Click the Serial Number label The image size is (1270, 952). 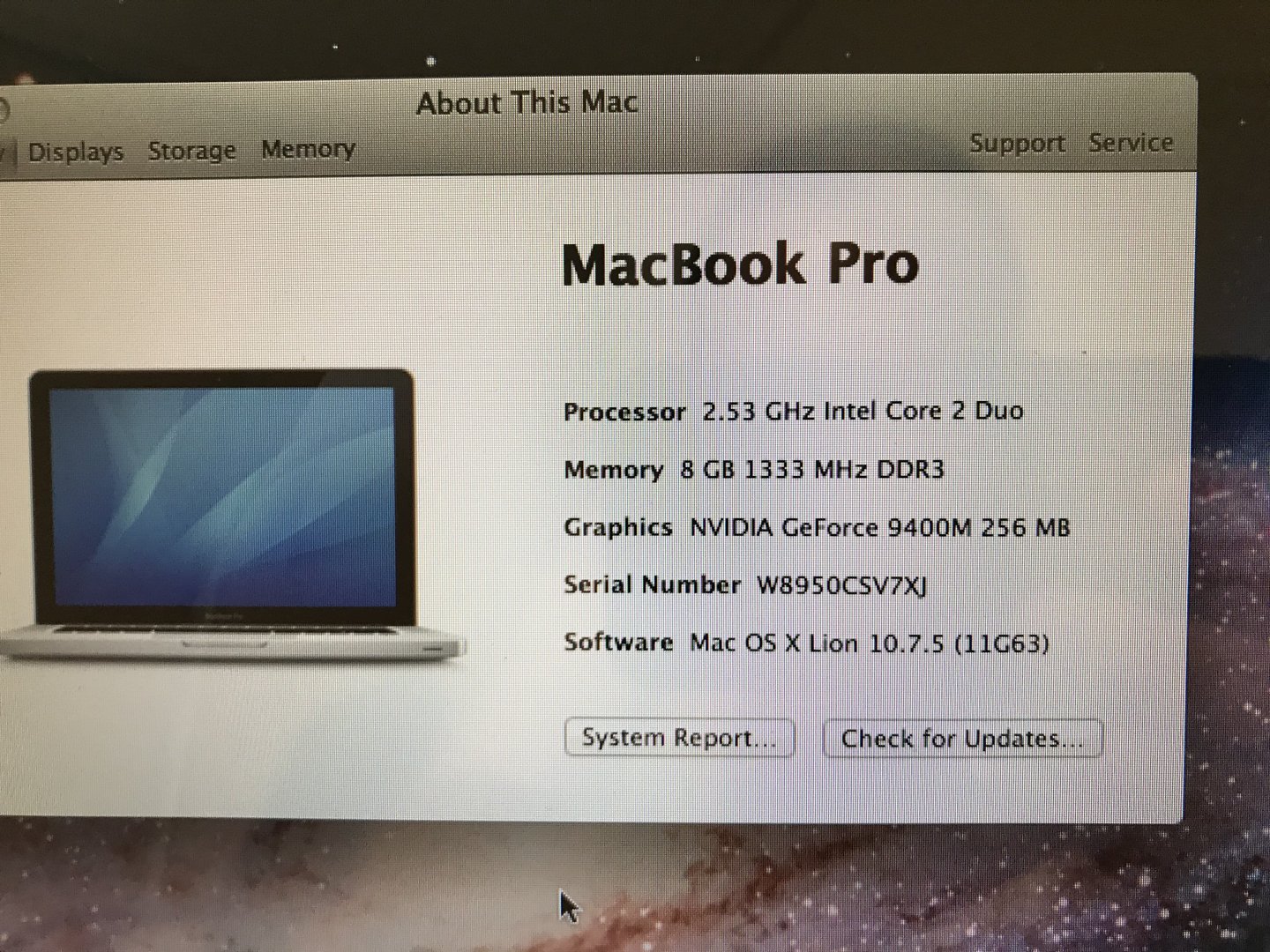(x=652, y=584)
